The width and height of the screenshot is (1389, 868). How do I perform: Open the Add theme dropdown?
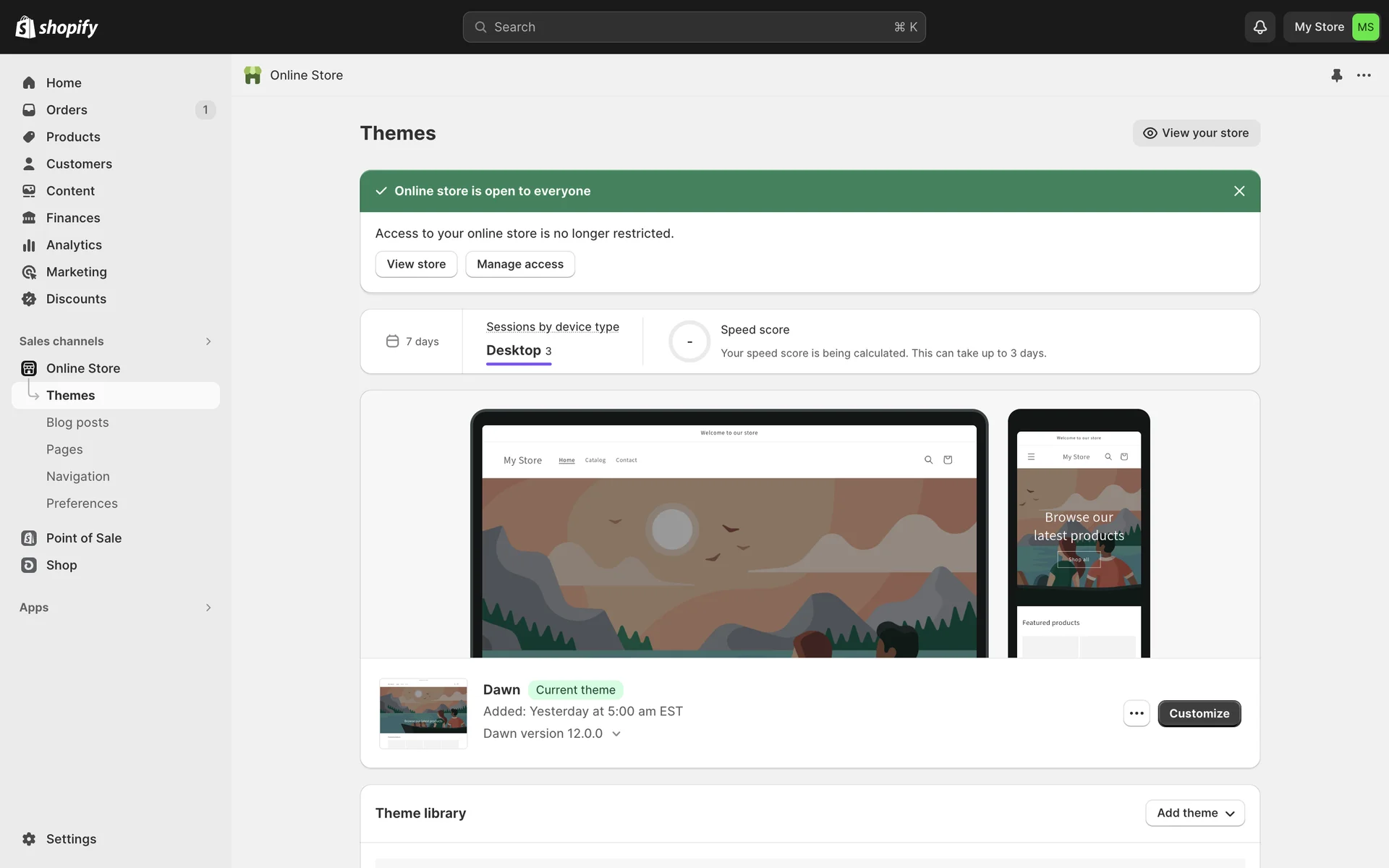[x=1195, y=813]
